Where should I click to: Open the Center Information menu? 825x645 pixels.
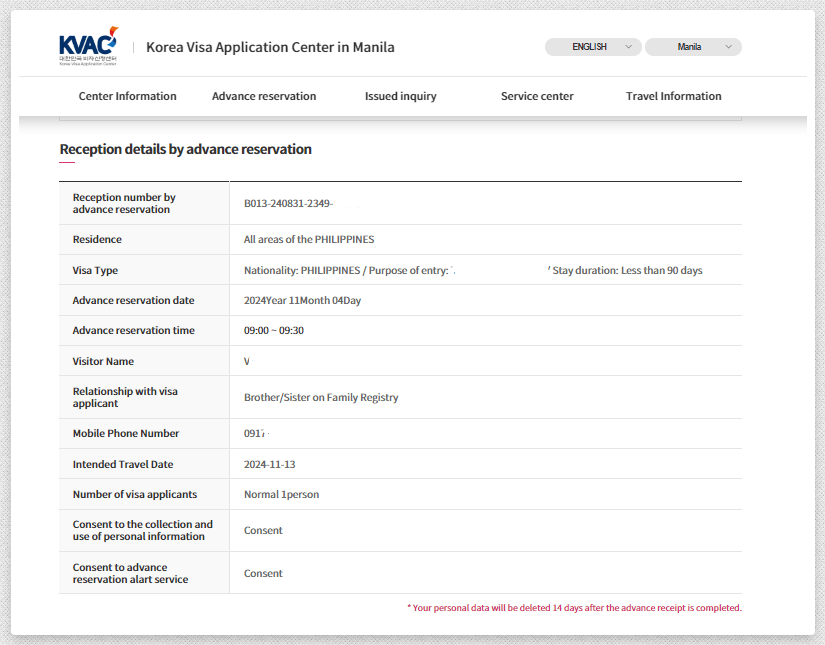(127, 96)
